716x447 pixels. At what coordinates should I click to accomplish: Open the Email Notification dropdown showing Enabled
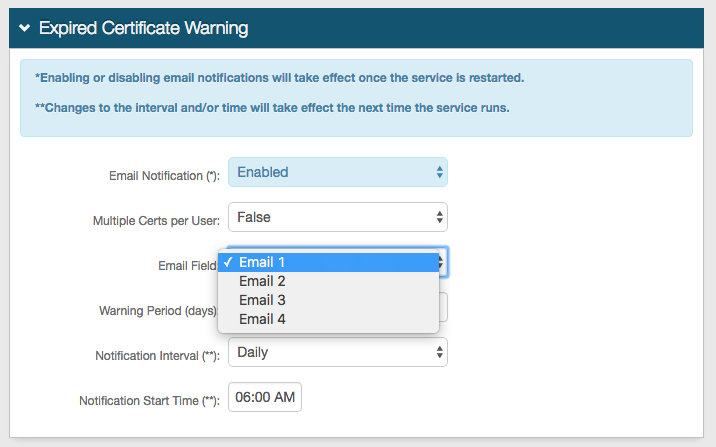click(337, 172)
